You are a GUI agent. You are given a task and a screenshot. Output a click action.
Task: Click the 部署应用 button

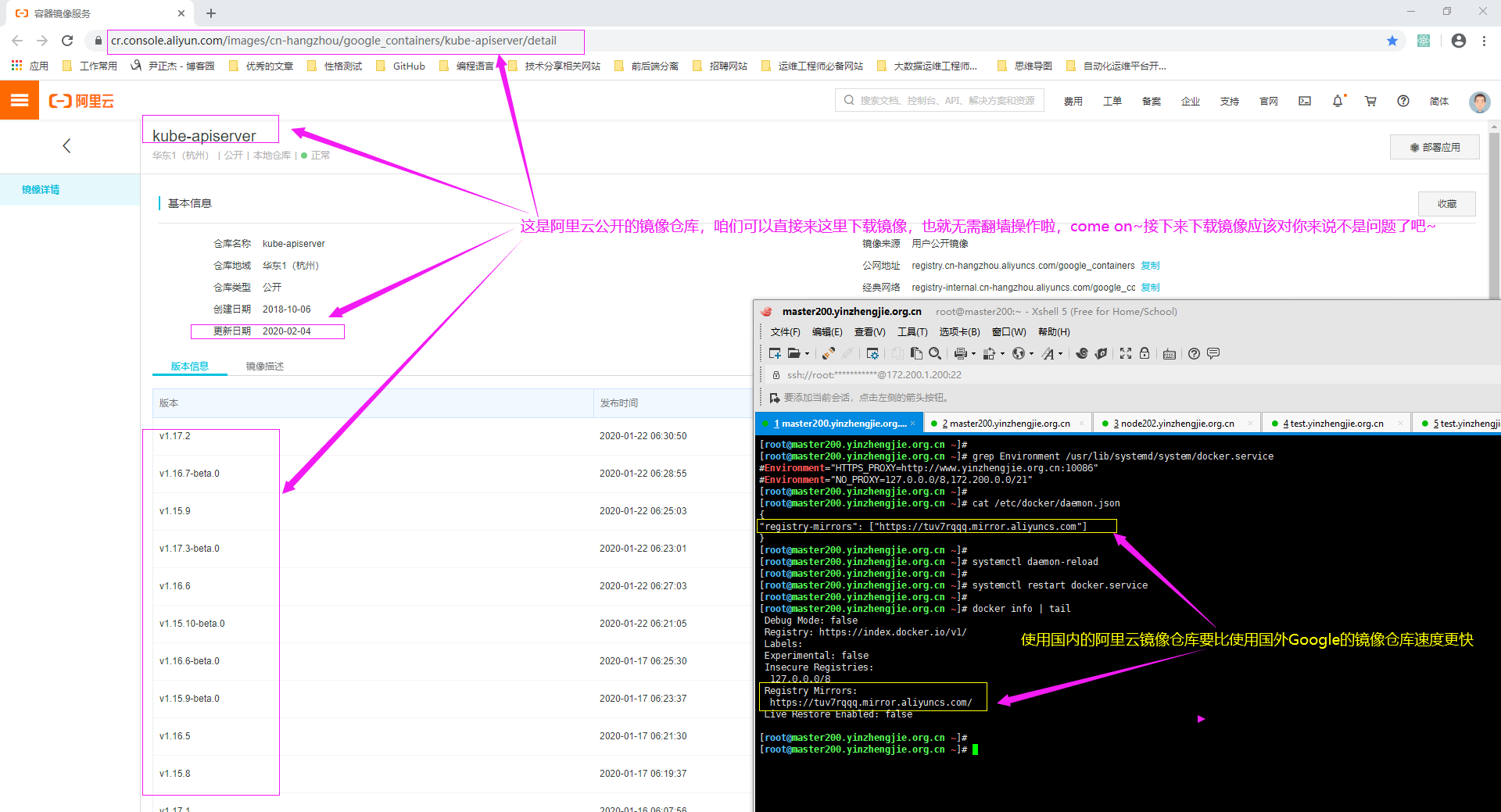tap(1435, 147)
